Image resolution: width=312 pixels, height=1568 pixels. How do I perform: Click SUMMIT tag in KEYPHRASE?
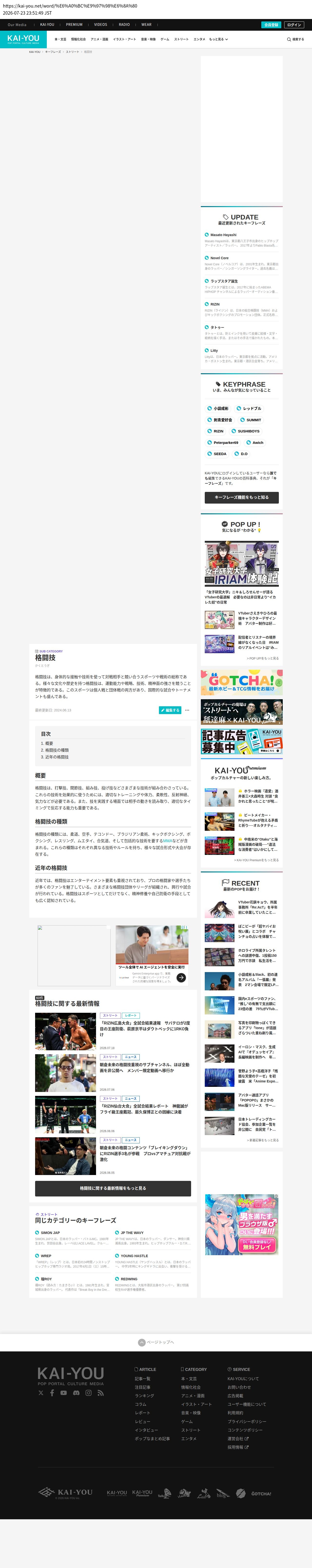pos(251,420)
